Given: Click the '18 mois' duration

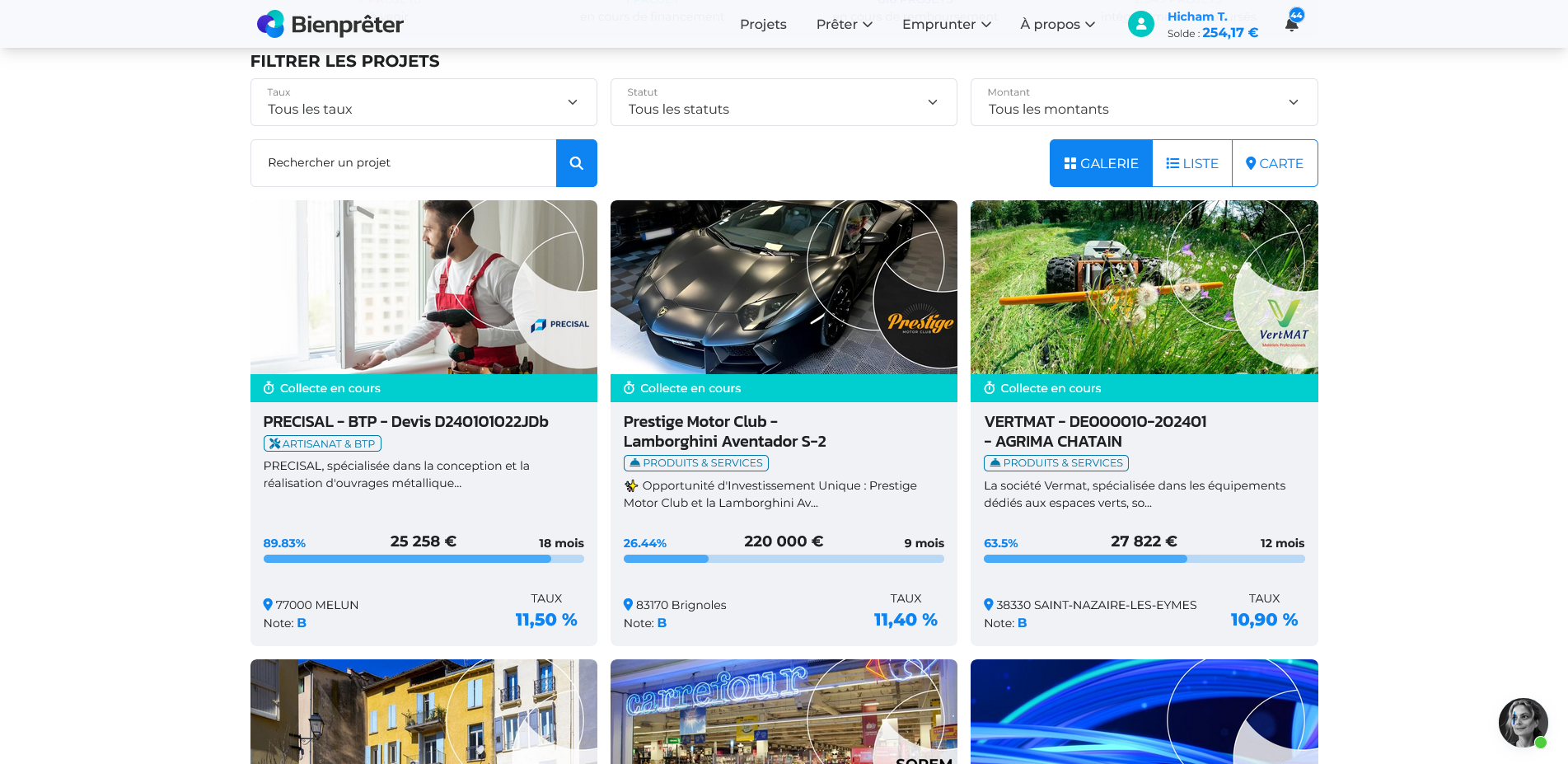Looking at the screenshot, I should coord(561,543).
